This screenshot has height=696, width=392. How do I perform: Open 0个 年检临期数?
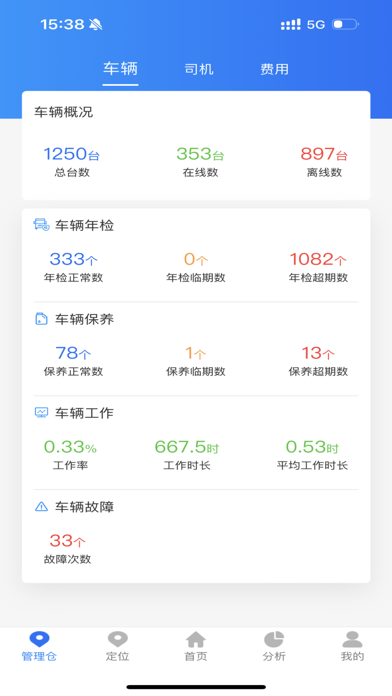[x=196, y=267]
